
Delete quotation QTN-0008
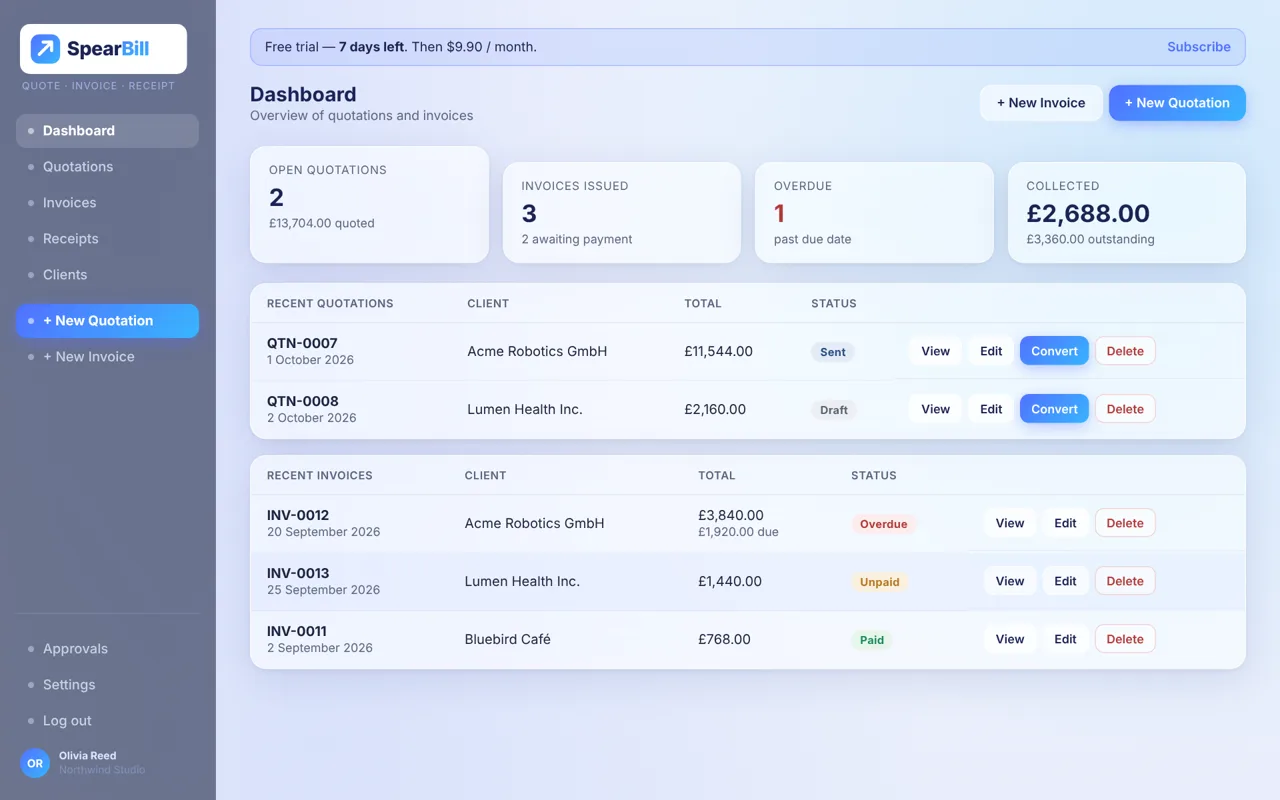tap(1125, 409)
